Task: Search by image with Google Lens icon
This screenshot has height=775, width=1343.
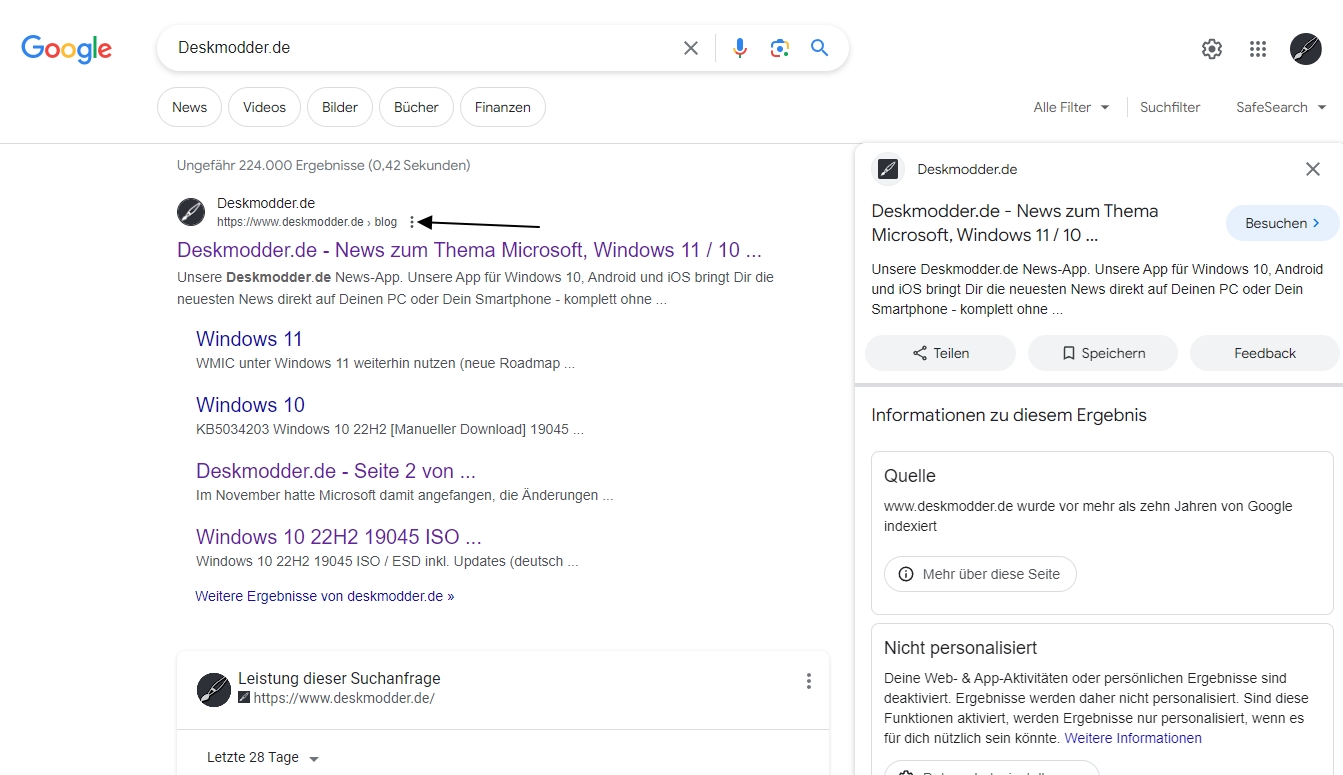Action: coord(780,48)
